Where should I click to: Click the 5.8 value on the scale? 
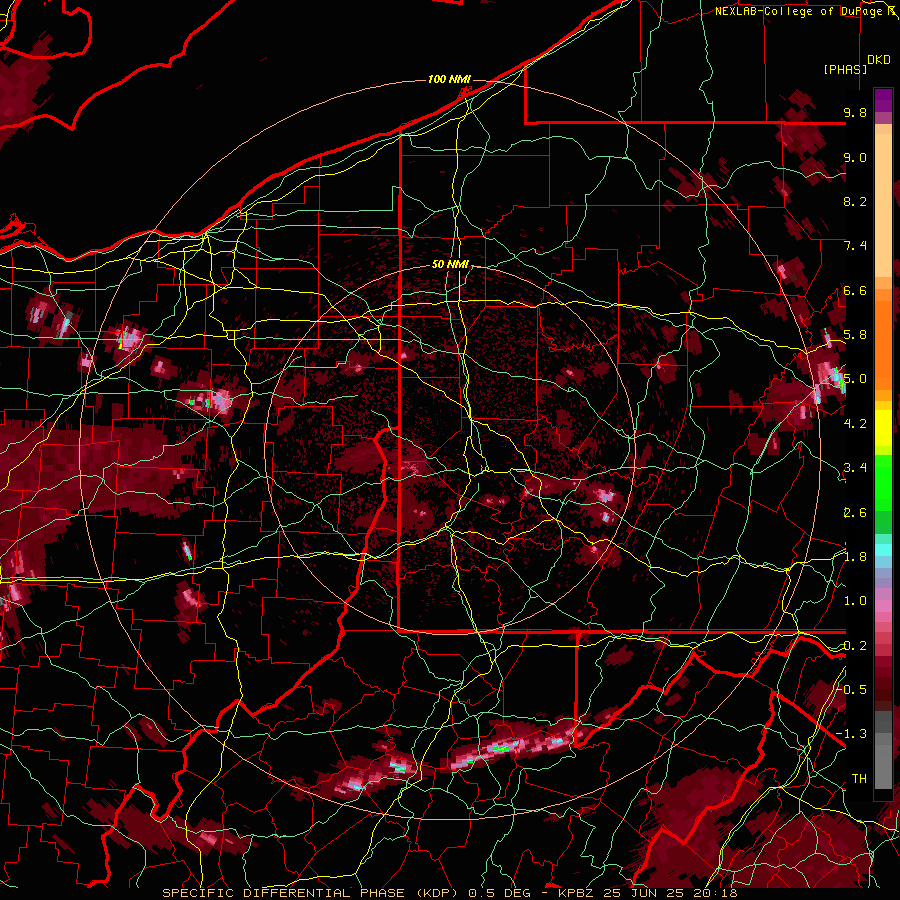855,335
